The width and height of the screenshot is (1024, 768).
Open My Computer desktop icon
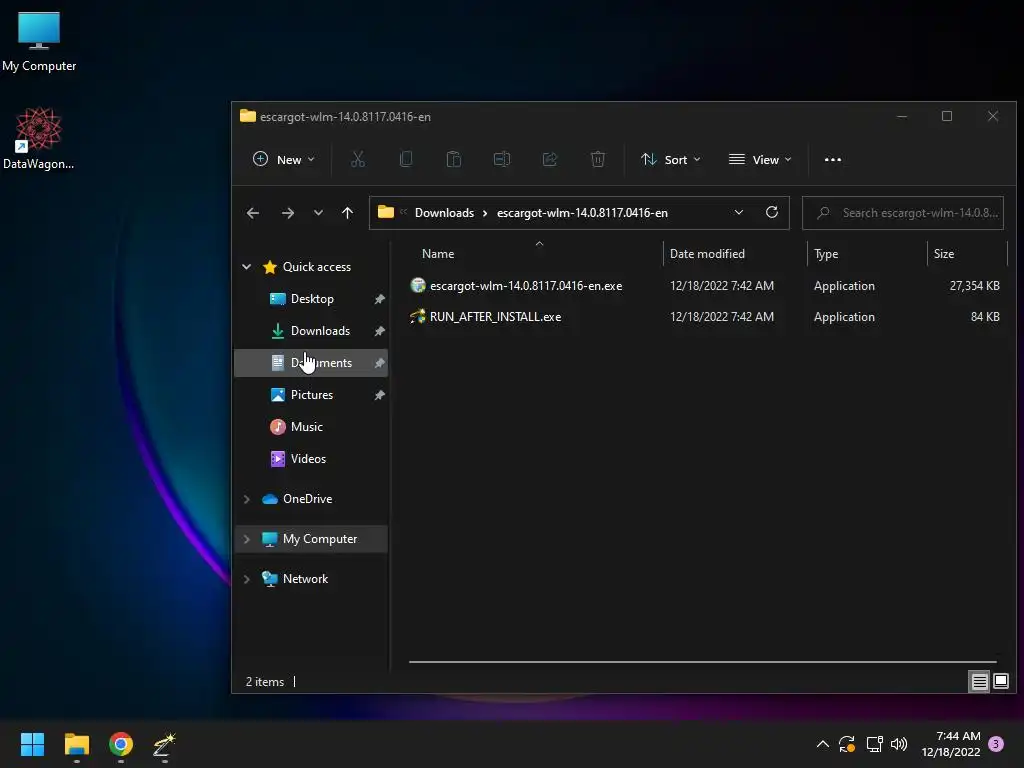click(x=39, y=41)
